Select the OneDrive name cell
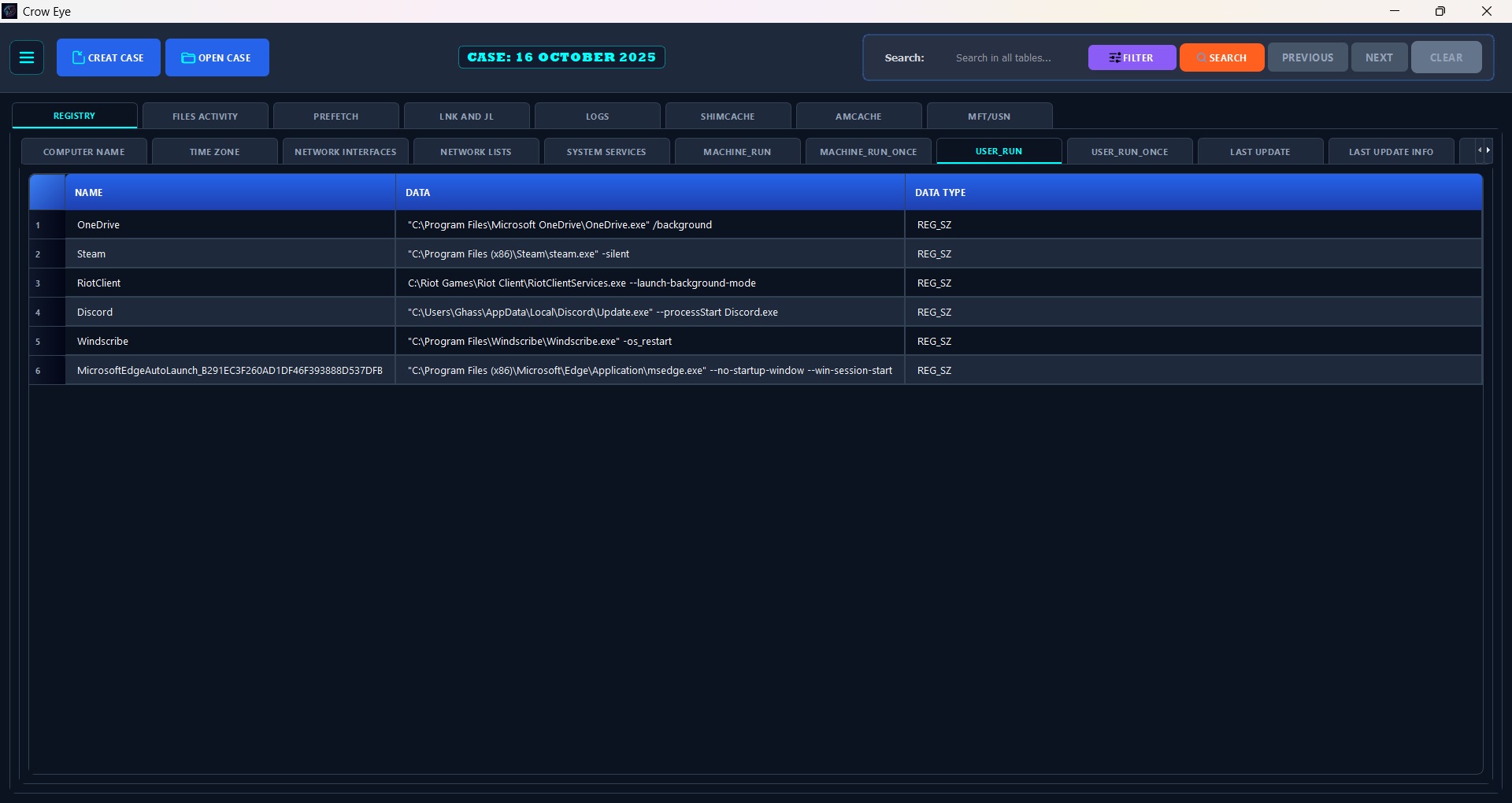 (230, 224)
